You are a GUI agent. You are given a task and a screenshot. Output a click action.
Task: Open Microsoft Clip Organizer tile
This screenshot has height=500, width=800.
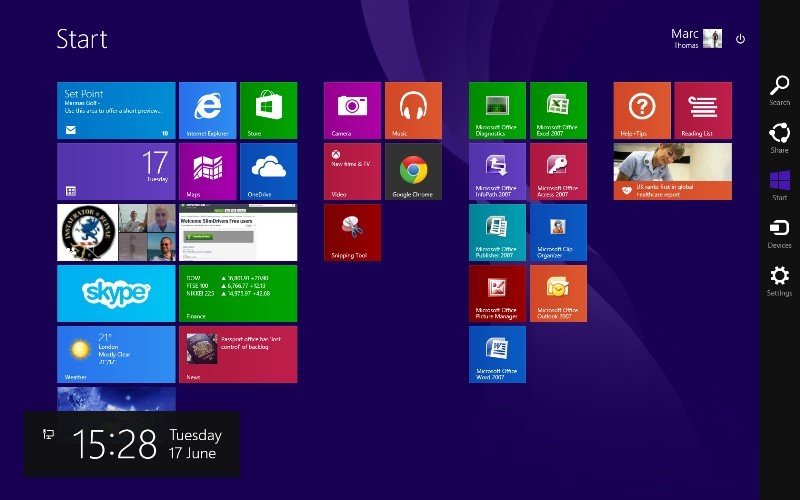click(x=558, y=233)
